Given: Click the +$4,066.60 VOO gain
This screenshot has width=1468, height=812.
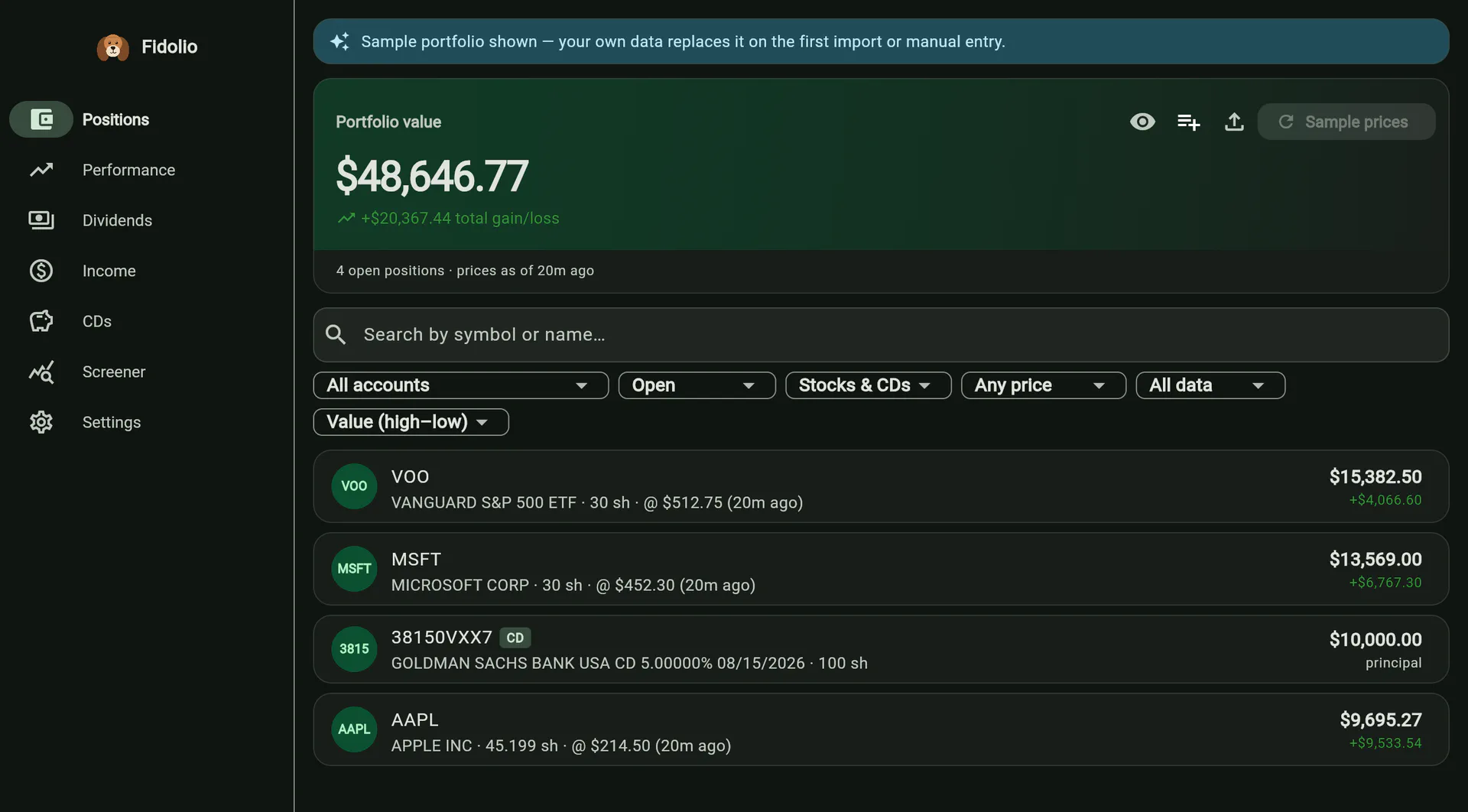Looking at the screenshot, I should [x=1385, y=500].
